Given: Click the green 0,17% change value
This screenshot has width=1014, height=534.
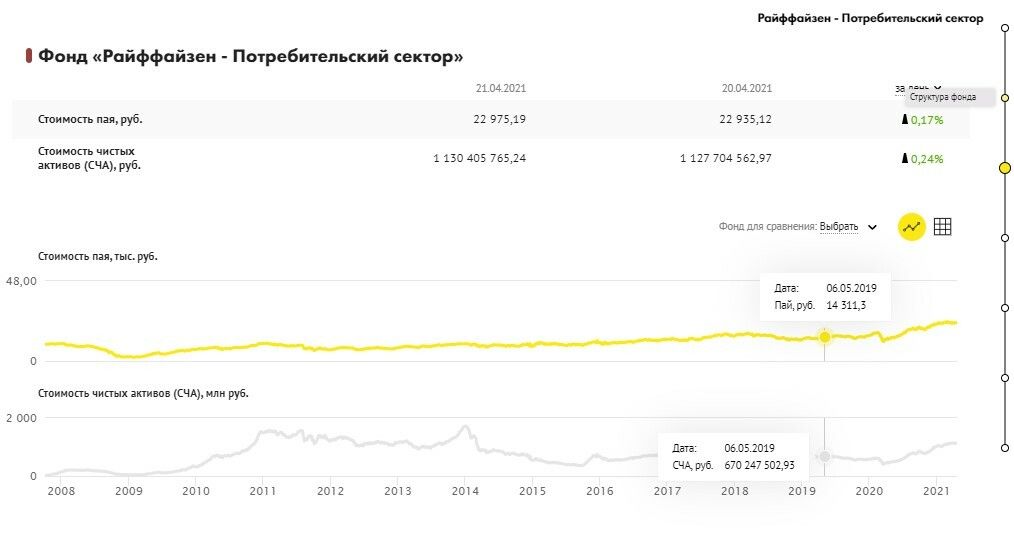Looking at the screenshot, I should point(927,120).
